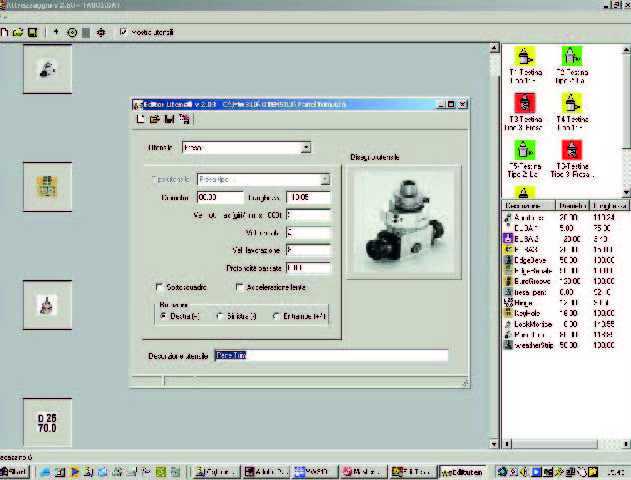
Task: Click main canvas scrollbar down arrow
Action: (x=494, y=444)
